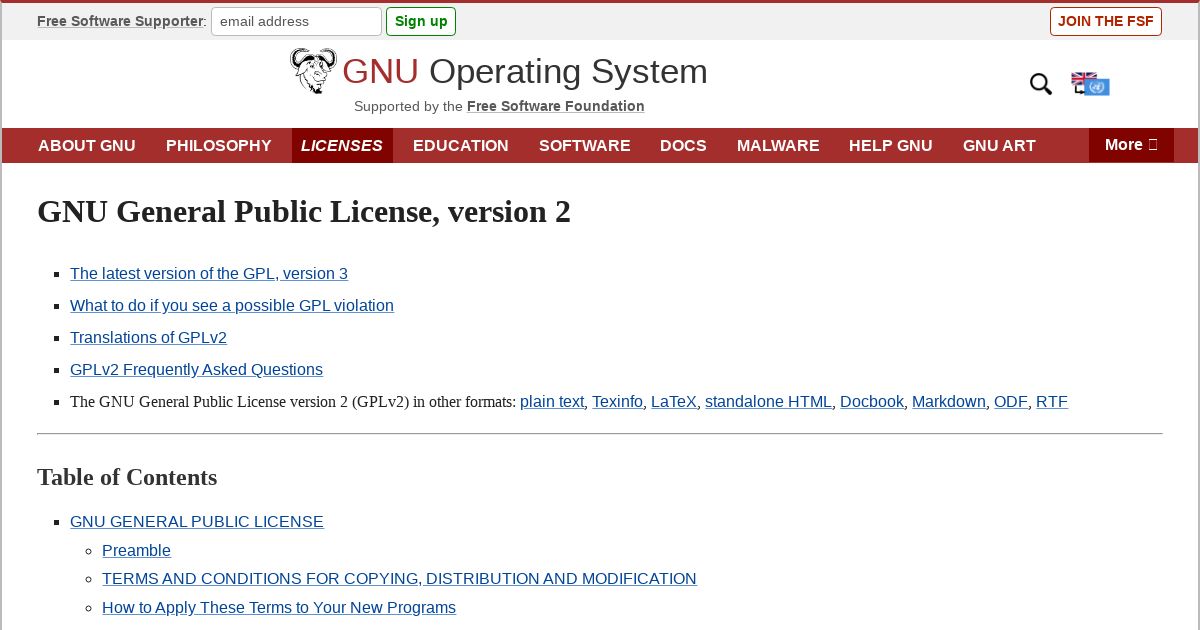Open the Docbook format link

[x=872, y=401]
